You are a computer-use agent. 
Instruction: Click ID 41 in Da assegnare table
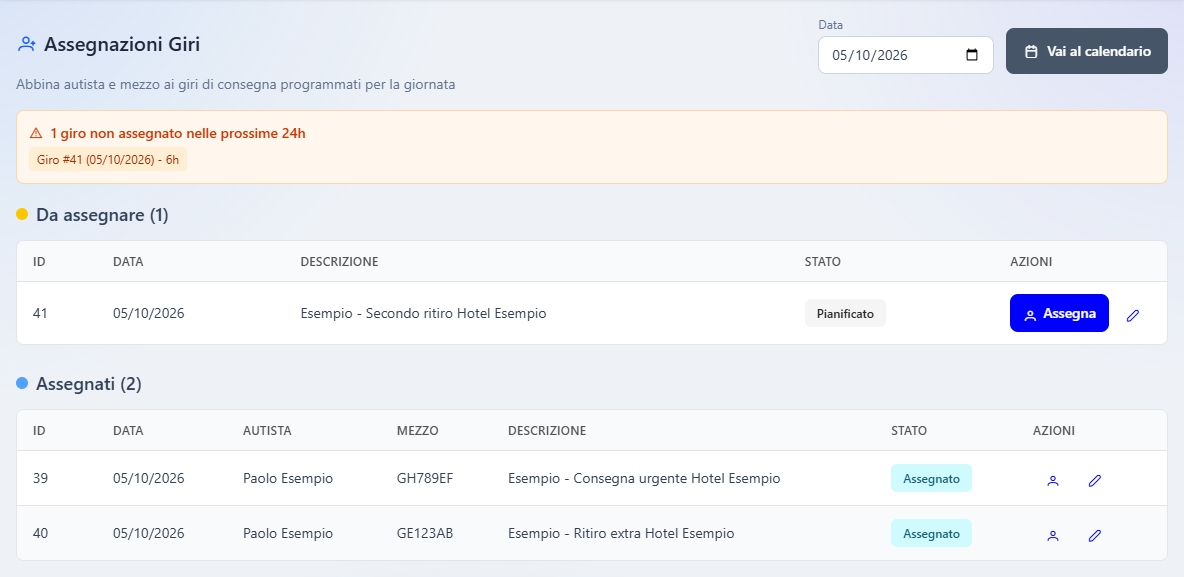point(41,313)
